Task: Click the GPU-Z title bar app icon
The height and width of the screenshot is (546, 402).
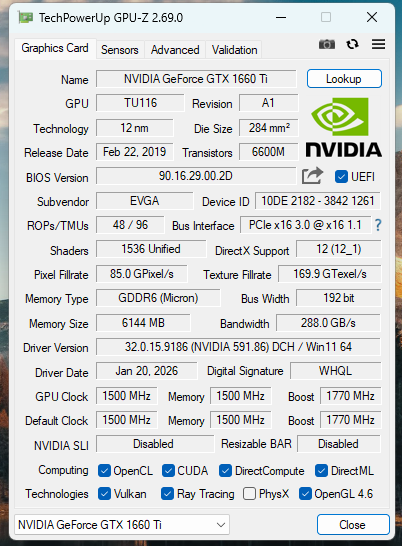Action: pos(25,17)
